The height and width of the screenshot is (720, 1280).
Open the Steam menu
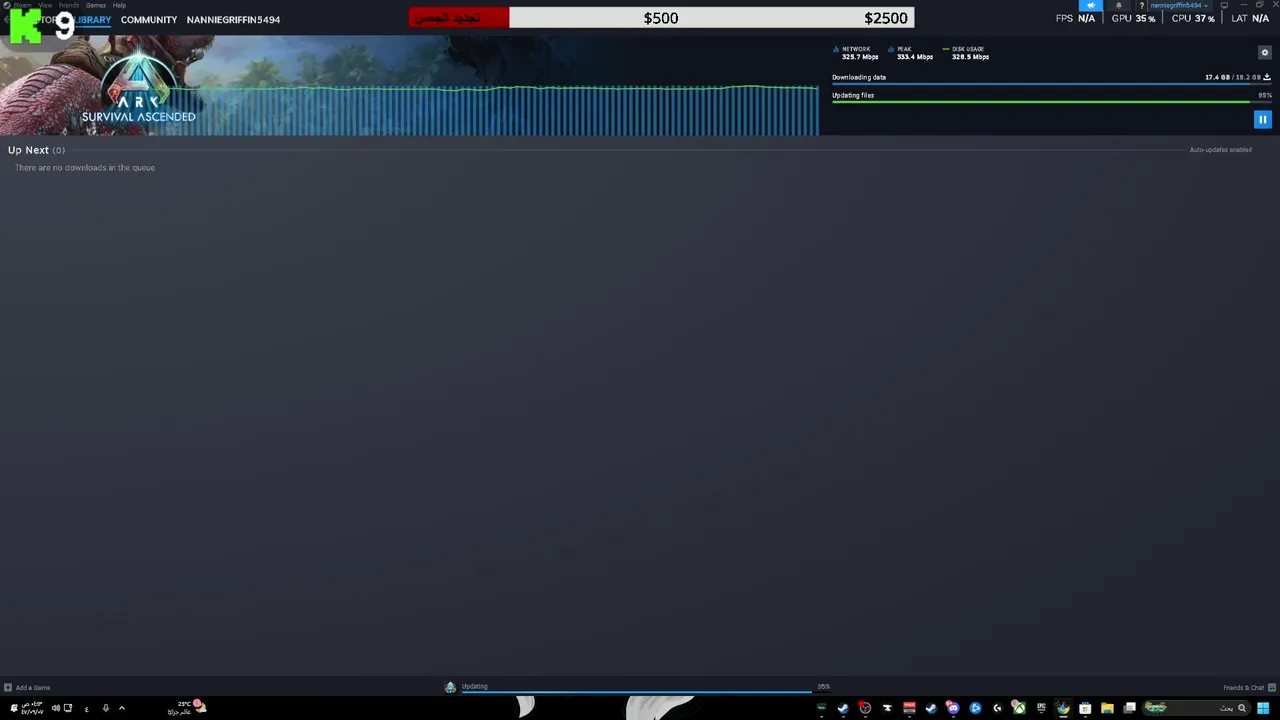click(x=22, y=5)
